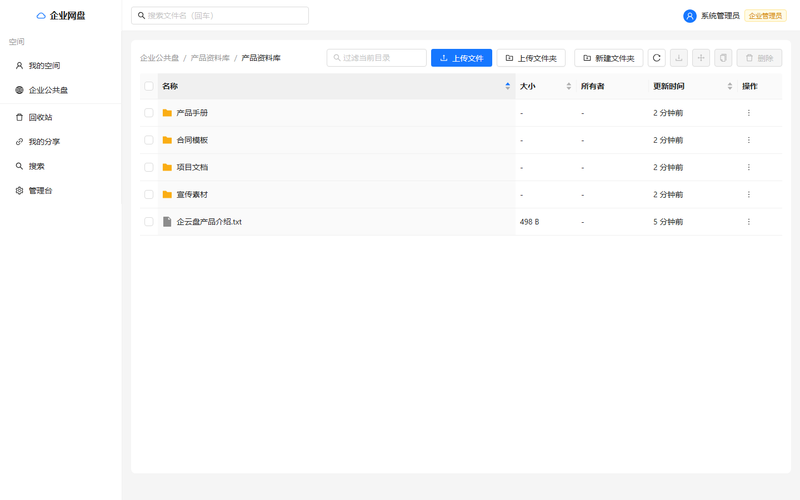Open 企业公共盘 in the sidebar

tap(60, 90)
